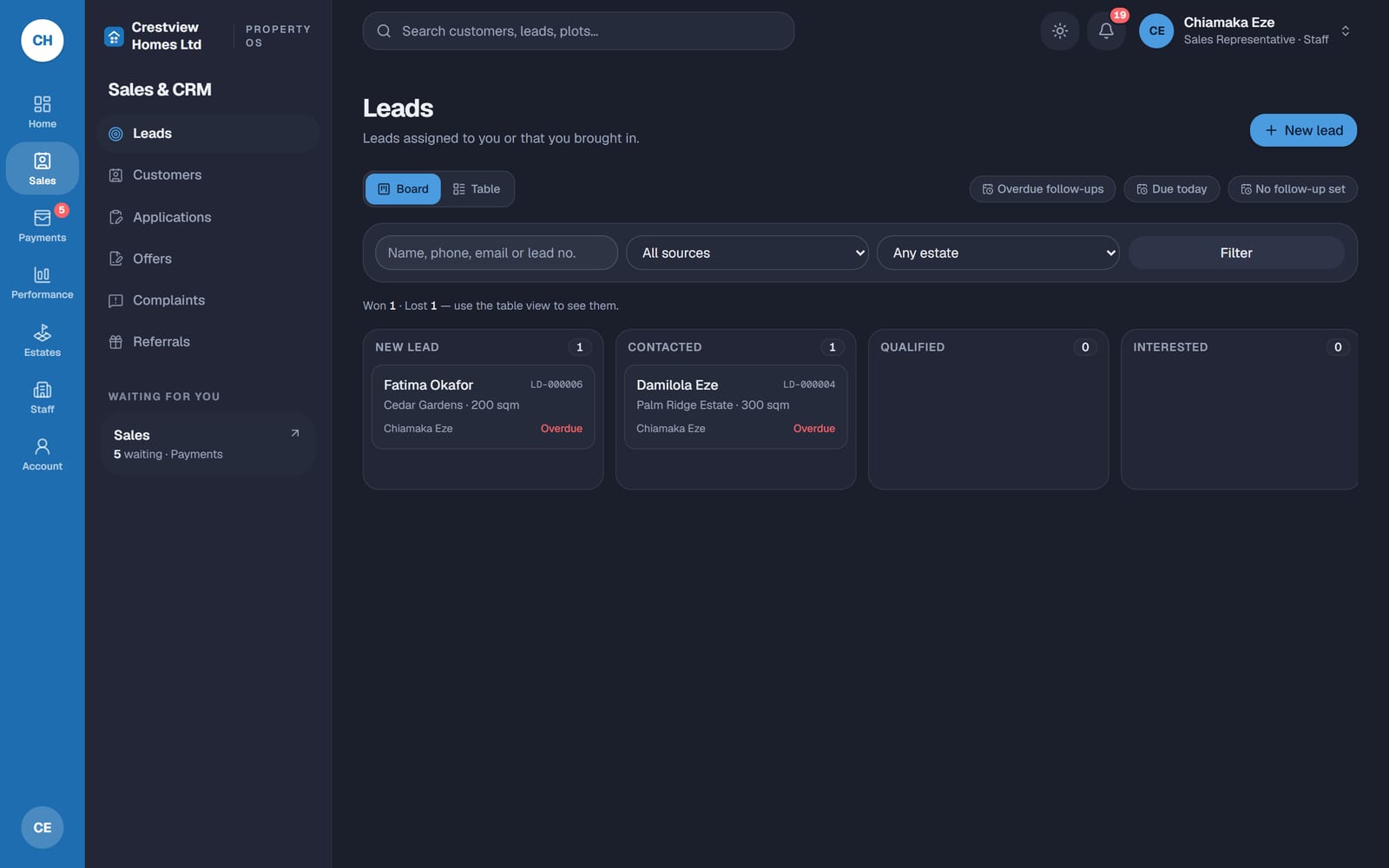Switch to Table view
This screenshot has width=1389, height=868.
477,189
